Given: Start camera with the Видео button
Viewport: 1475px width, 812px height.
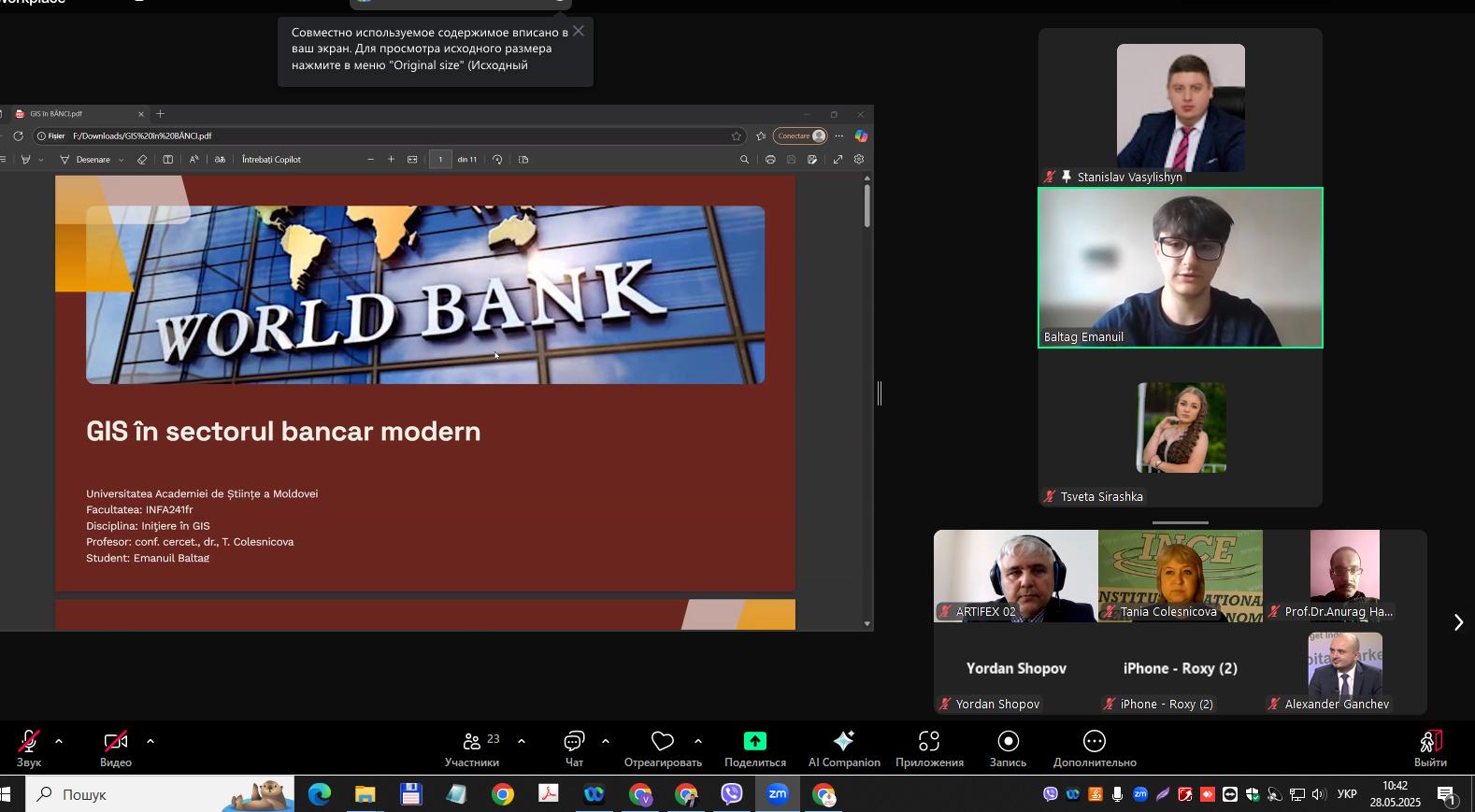Looking at the screenshot, I should click(116, 748).
